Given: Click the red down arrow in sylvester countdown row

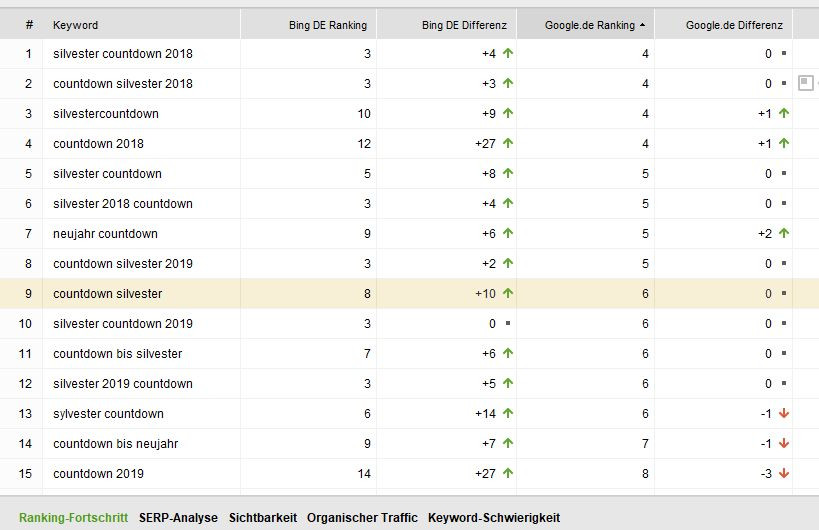Looking at the screenshot, I should (783, 413).
